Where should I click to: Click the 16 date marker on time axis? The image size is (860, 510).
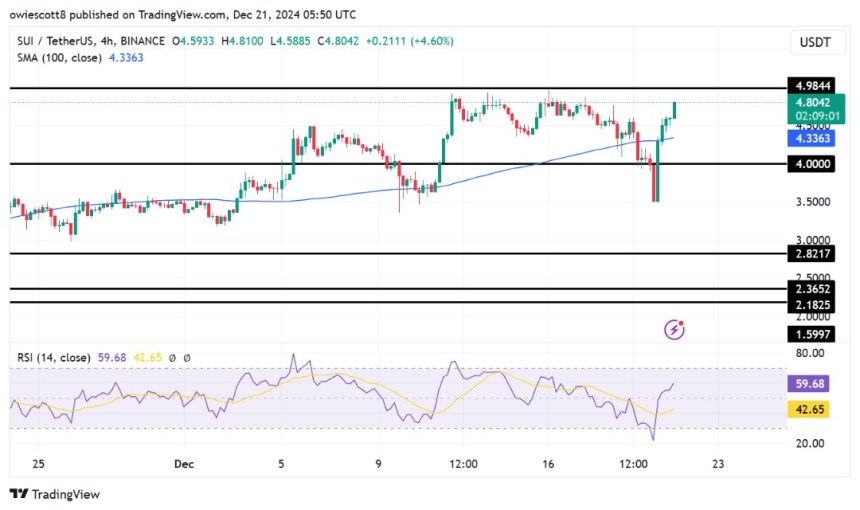[x=548, y=464]
